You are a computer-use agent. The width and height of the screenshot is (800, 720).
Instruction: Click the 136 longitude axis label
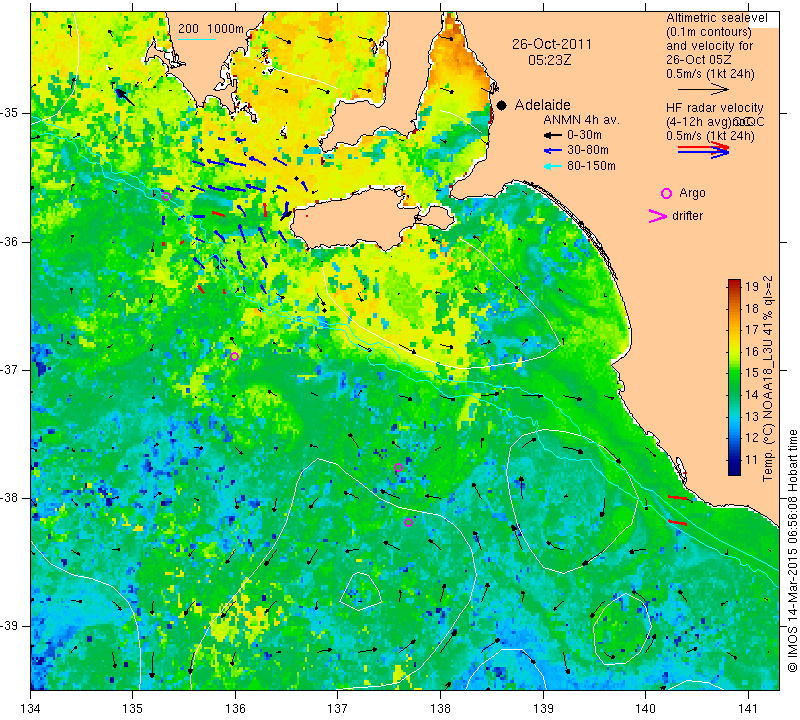(235, 708)
